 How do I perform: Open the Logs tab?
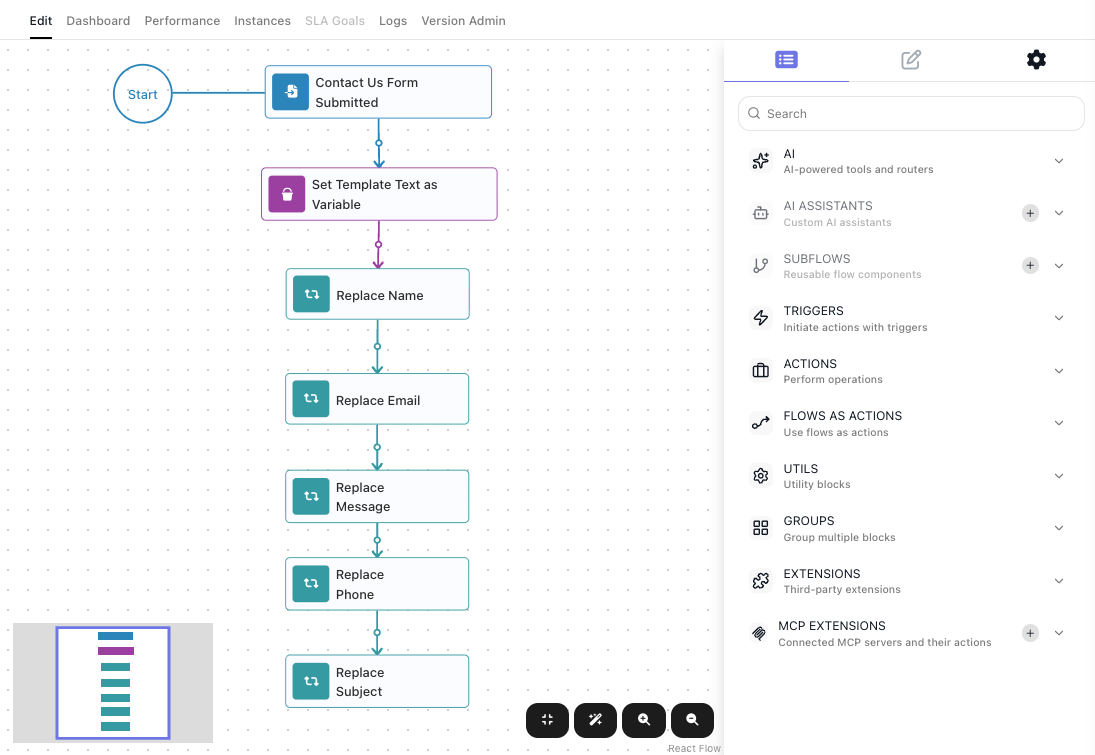pyautogui.click(x=393, y=21)
